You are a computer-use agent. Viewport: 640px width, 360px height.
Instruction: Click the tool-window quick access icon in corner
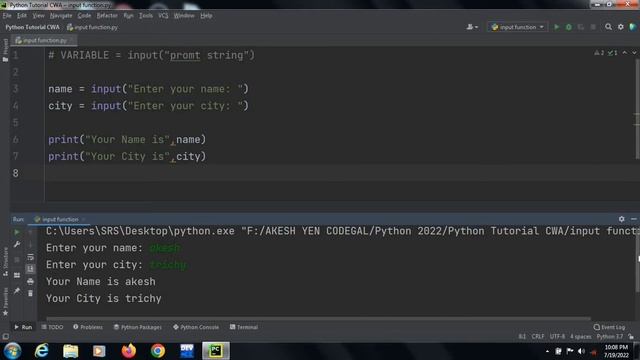(5, 336)
